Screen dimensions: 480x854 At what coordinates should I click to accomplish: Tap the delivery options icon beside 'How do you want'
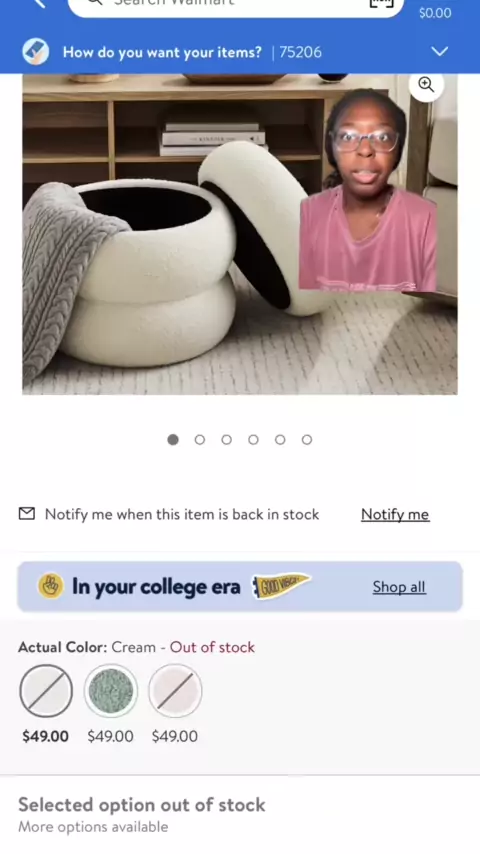pyautogui.click(x=36, y=52)
